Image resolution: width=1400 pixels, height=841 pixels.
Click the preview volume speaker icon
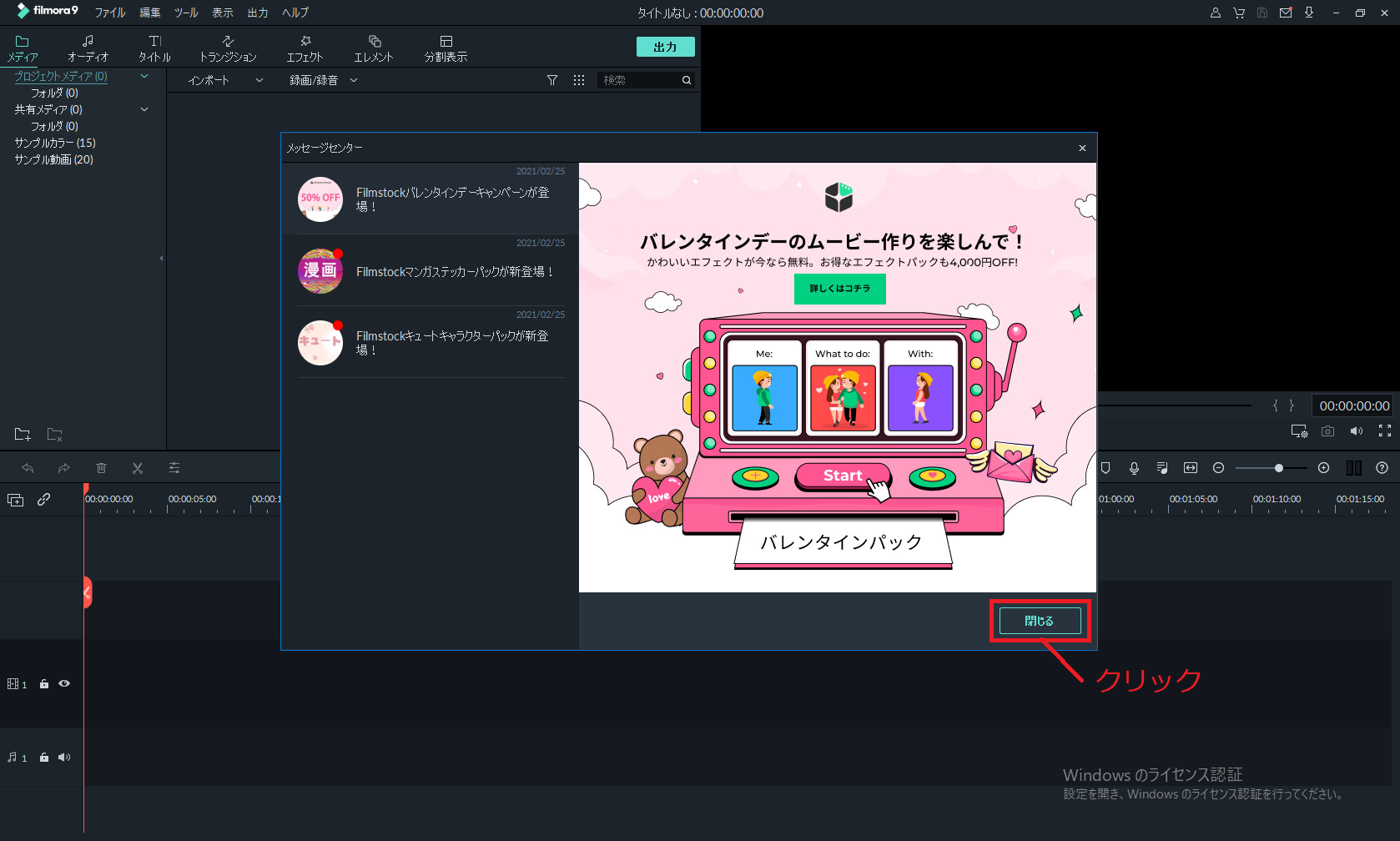[1357, 431]
